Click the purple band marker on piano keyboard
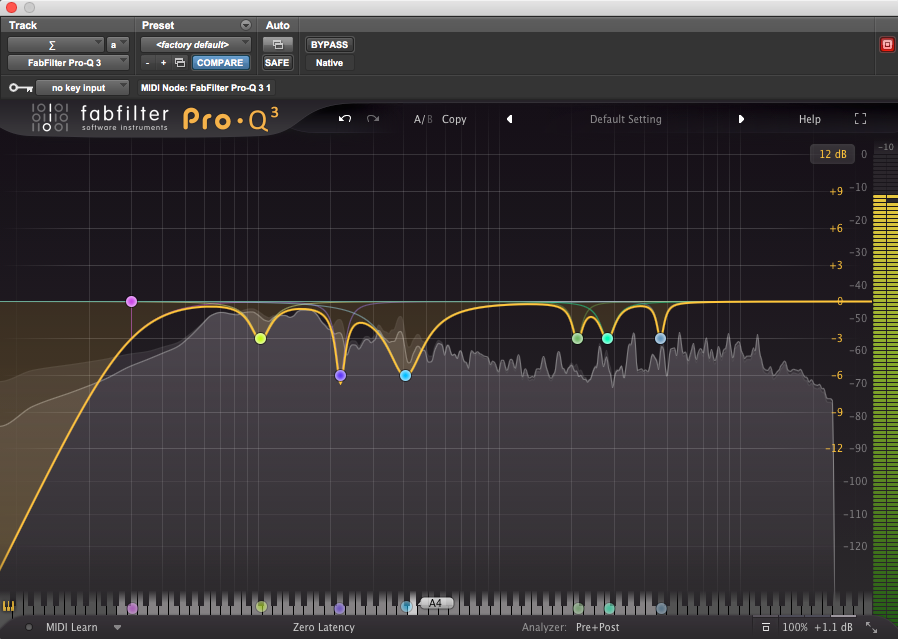 (x=340, y=608)
